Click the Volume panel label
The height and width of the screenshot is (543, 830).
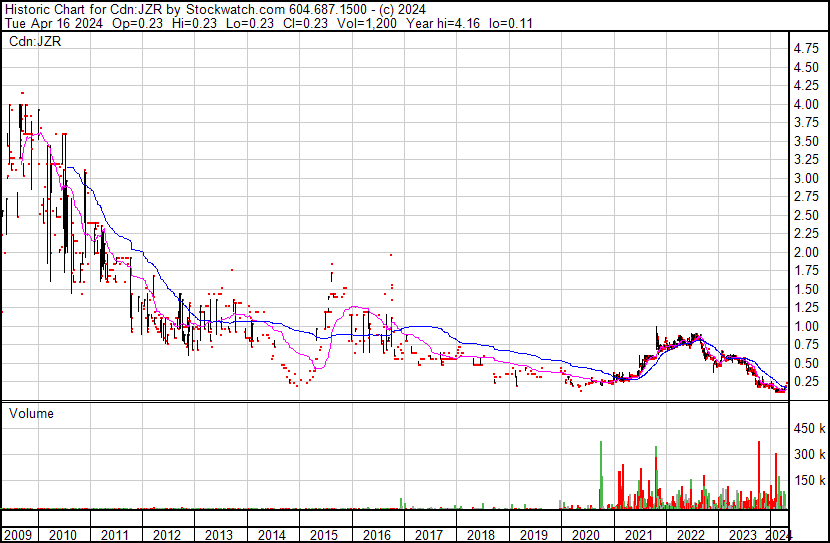pos(32,413)
